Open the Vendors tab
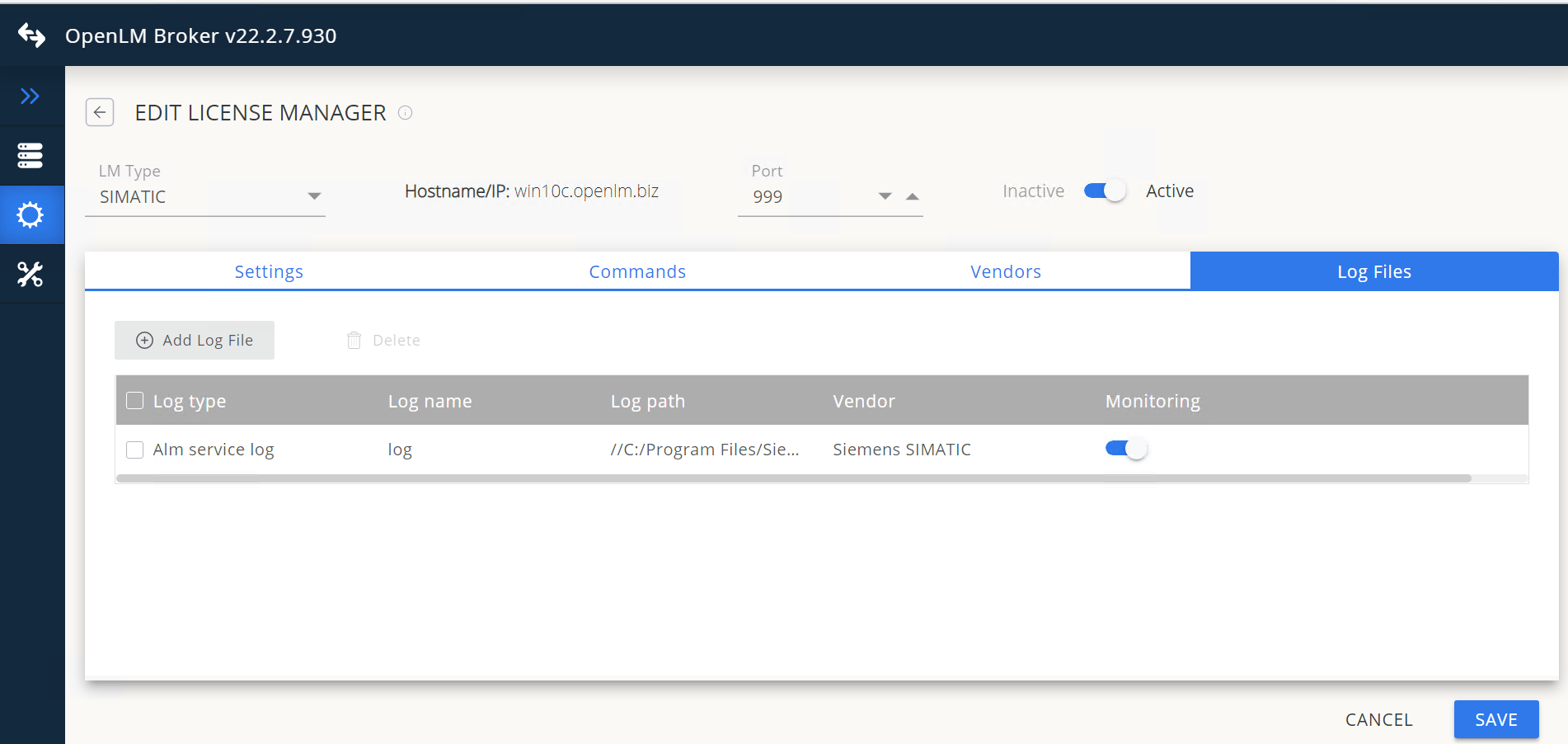This screenshot has height=744, width=1568. point(1005,271)
